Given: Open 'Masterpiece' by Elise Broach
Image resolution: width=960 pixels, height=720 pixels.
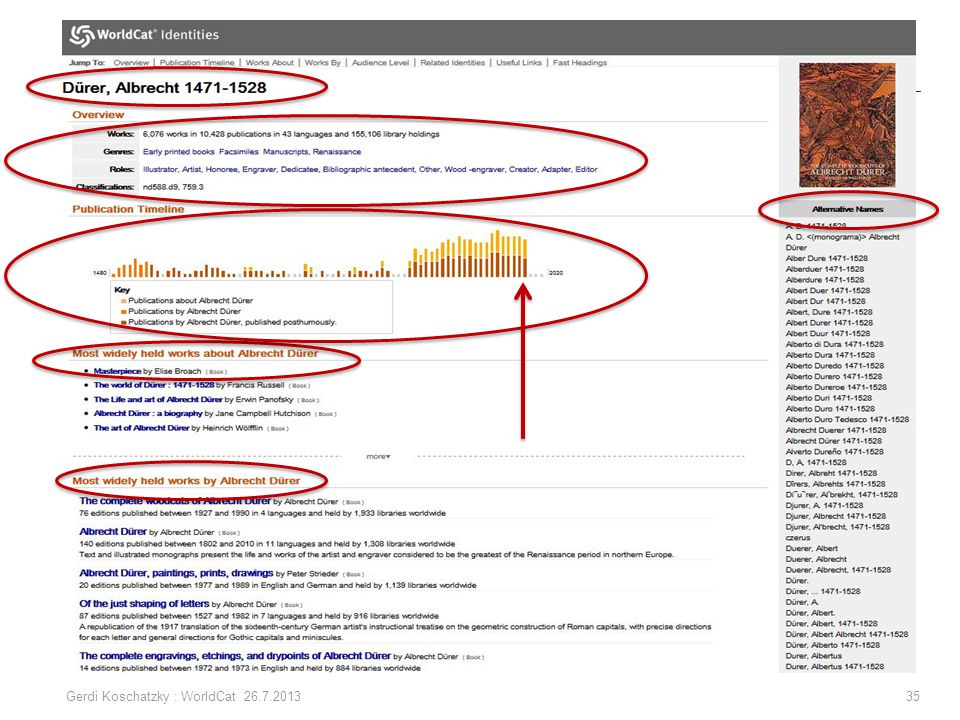Looking at the screenshot, I should coord(117,372).
